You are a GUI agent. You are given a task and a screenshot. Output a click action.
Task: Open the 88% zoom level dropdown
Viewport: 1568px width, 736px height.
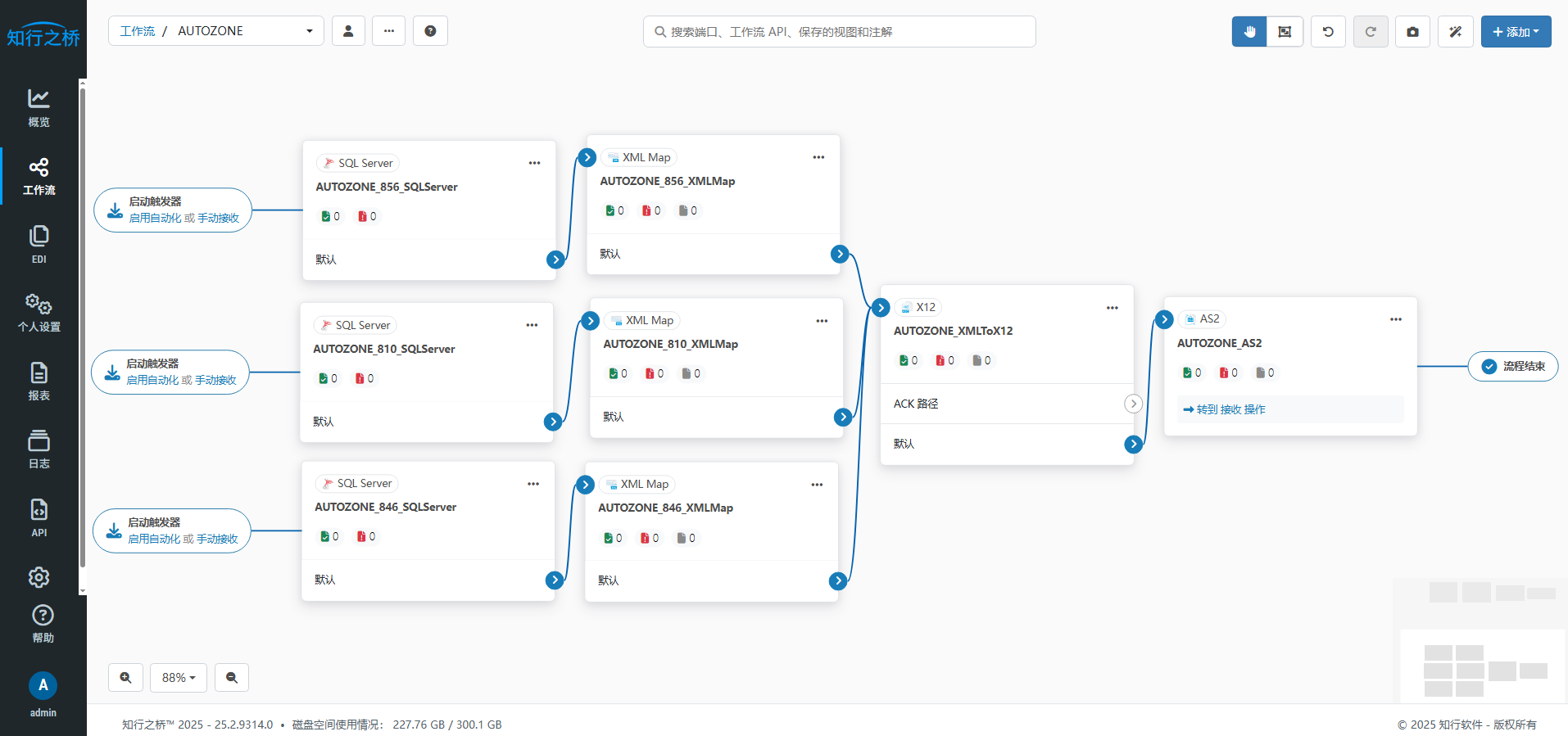tap(179, 678)
